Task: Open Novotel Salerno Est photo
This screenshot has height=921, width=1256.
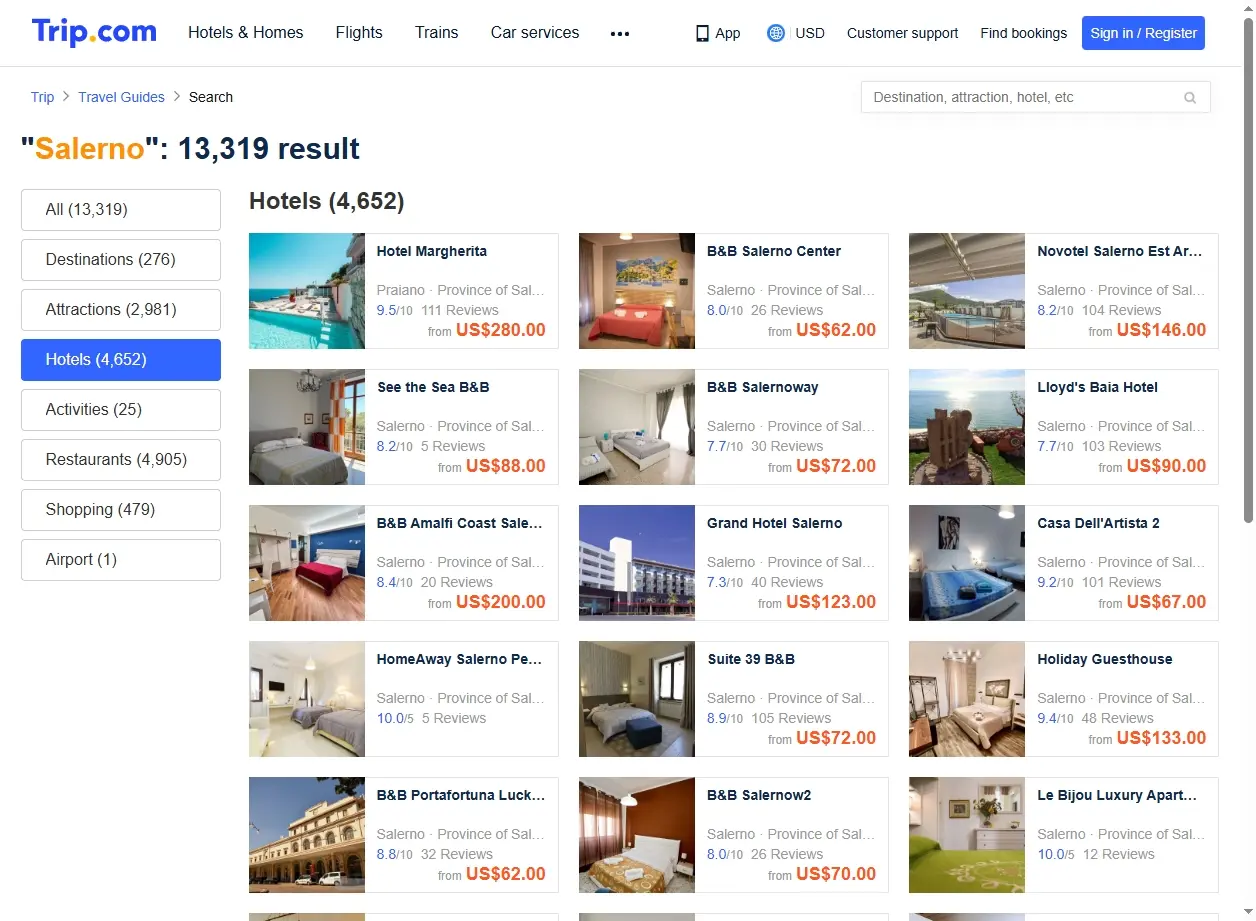Action: [x=967, y=291]
